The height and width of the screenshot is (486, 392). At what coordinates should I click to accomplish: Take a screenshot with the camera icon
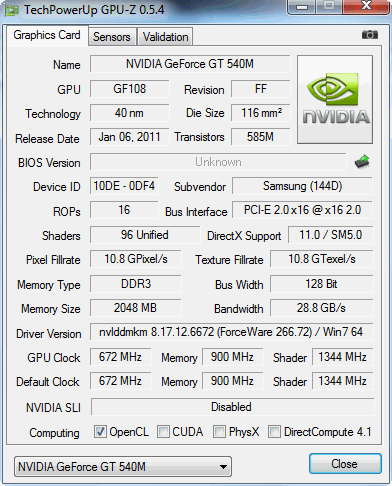(x=370, y=35)
